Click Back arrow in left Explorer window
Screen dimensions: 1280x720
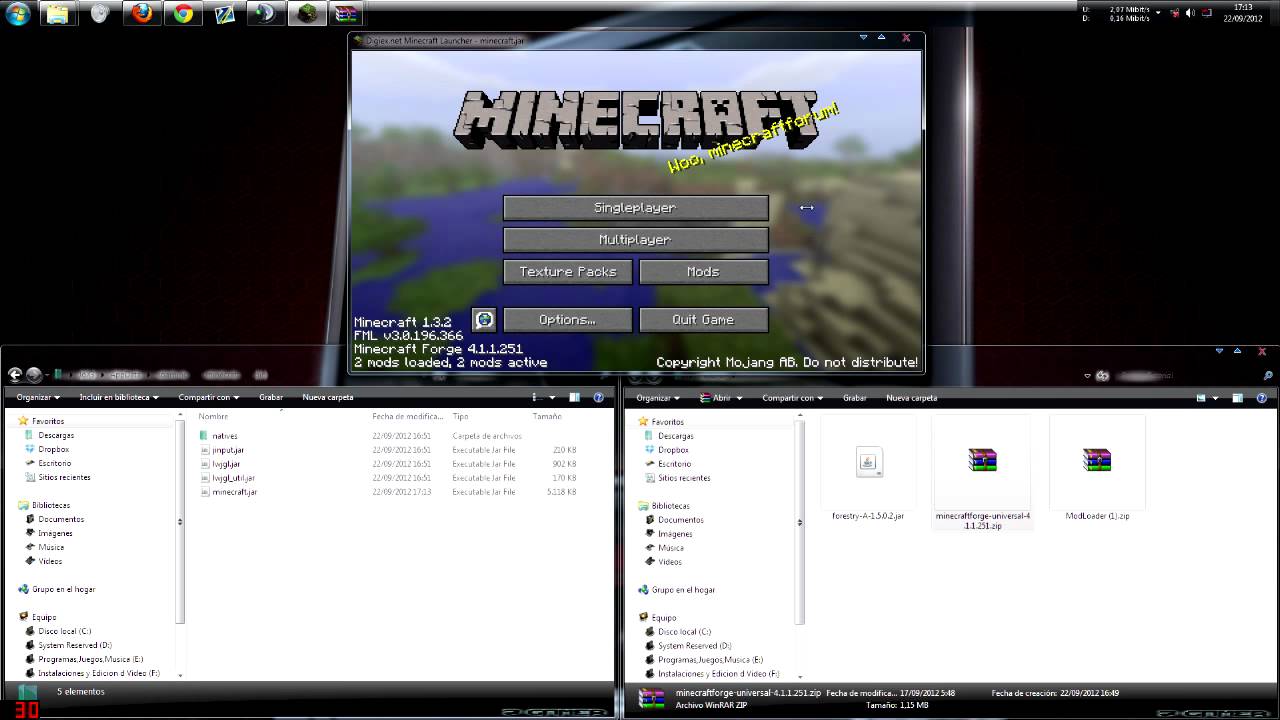pos(14,375)
